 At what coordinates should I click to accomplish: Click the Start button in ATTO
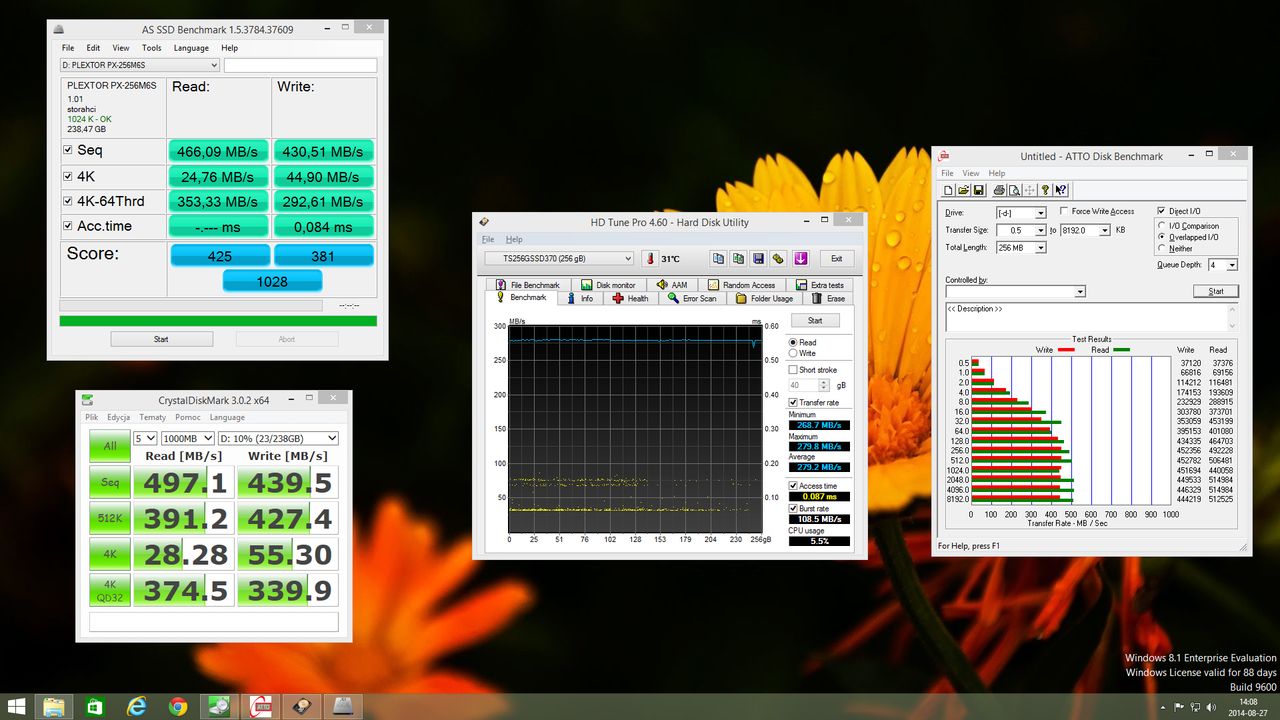click(x=1216, y=291)
